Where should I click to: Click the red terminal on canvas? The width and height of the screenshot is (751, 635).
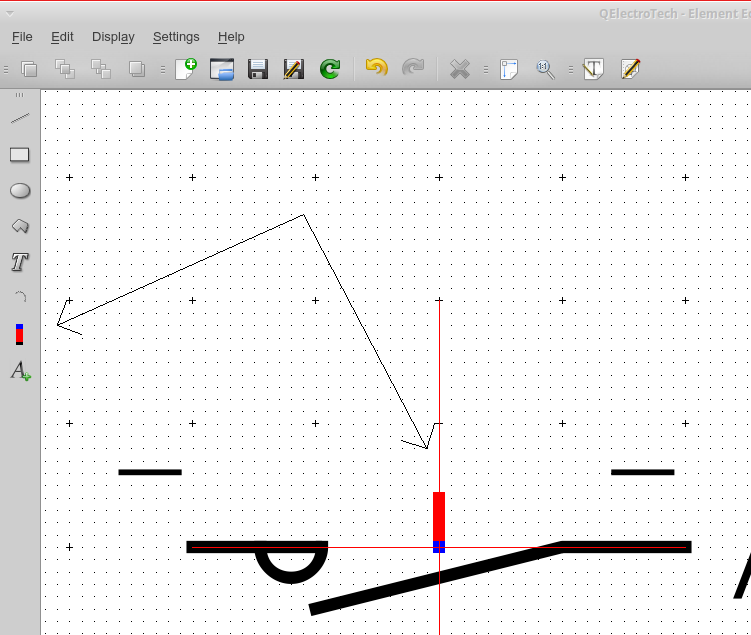[x=439, y=517]
